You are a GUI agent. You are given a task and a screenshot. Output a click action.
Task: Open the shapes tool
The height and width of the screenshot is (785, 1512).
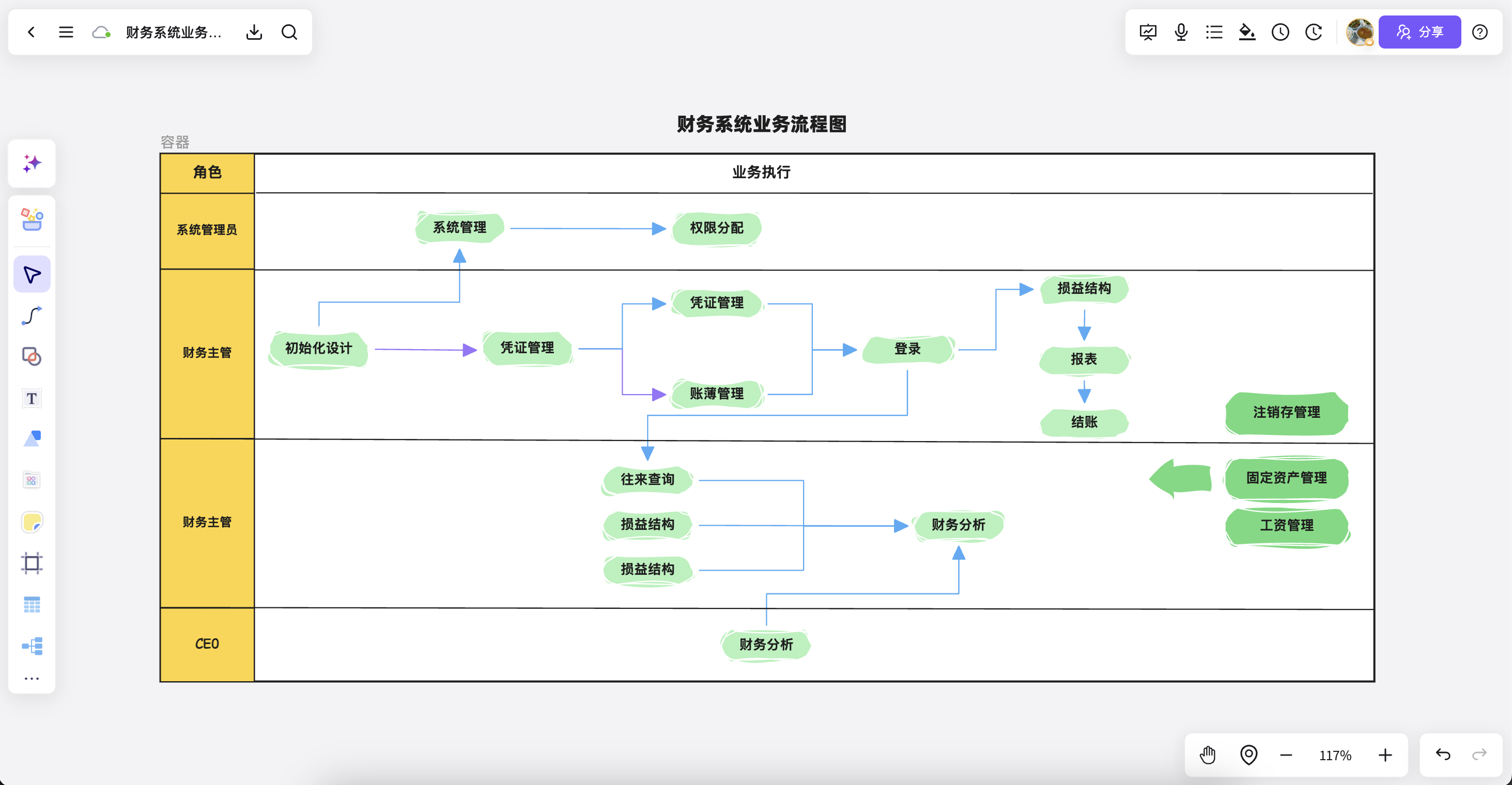[x=32, y=357]
